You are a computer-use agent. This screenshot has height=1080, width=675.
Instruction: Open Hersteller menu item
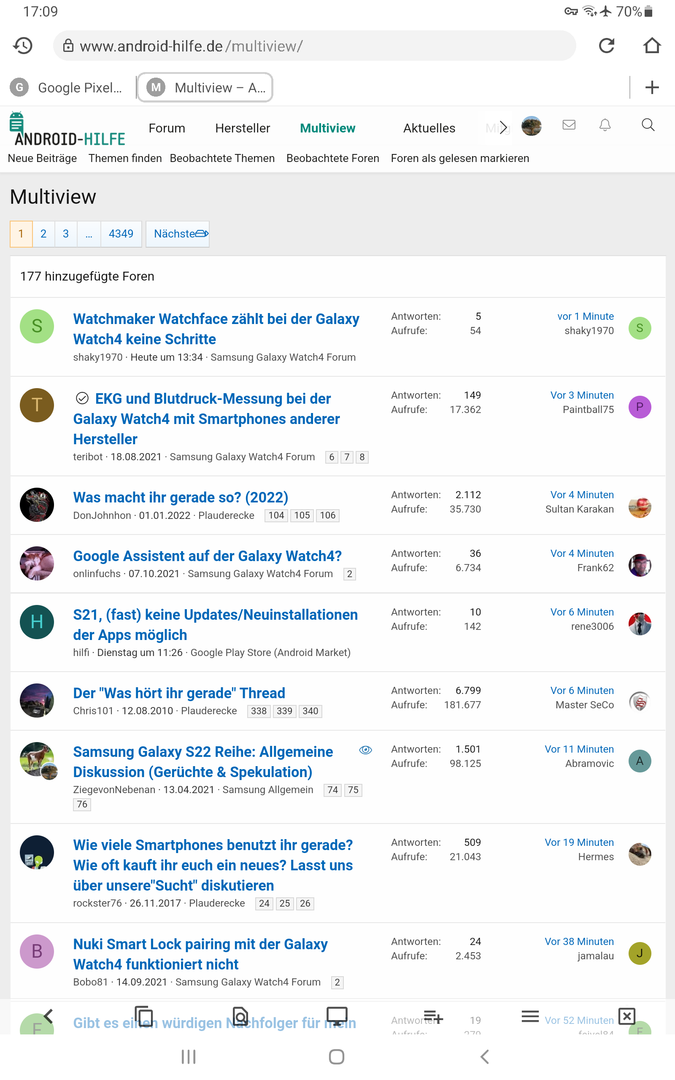pyautogui.click(x=242, y=128)
